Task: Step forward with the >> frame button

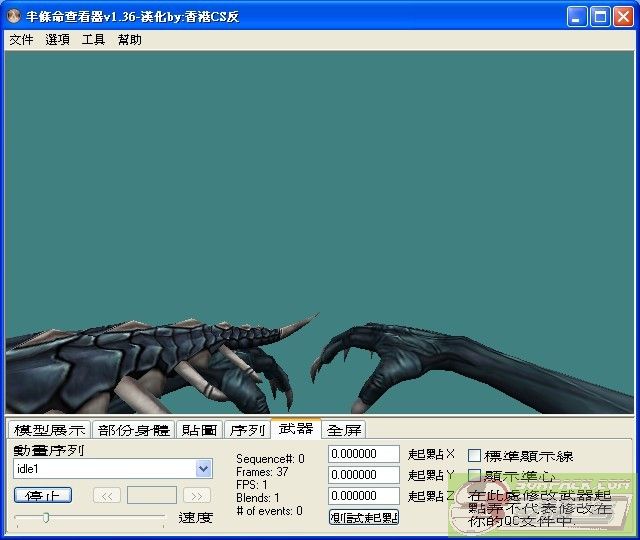Action: click(x=197, y=495)
